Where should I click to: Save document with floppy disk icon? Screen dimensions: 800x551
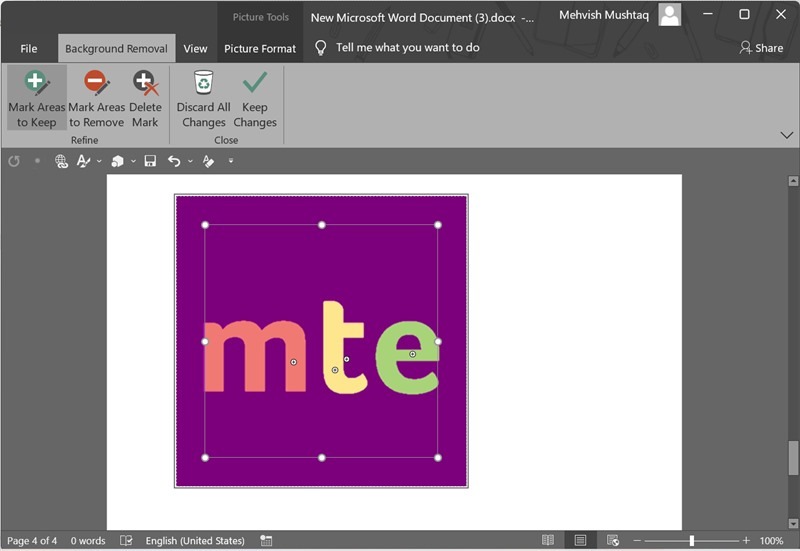(x=150, y=161)
